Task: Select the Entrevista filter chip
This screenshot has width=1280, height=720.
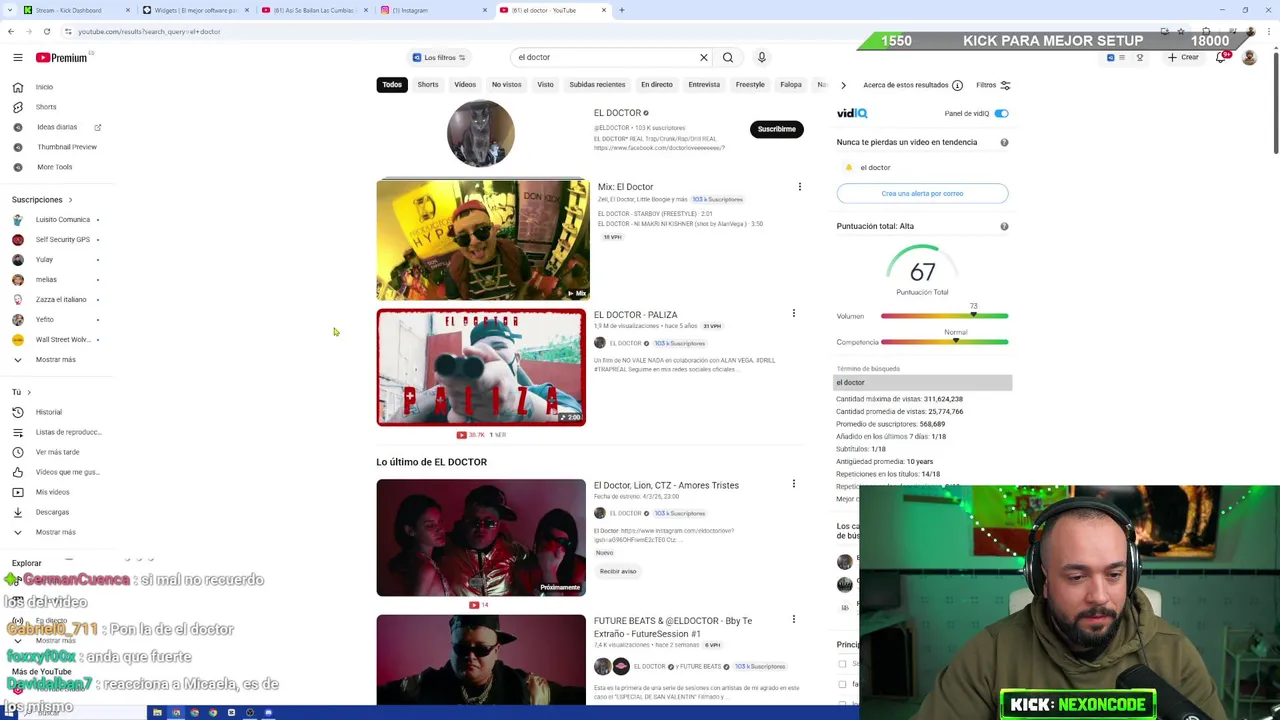Action: [704, 85]
